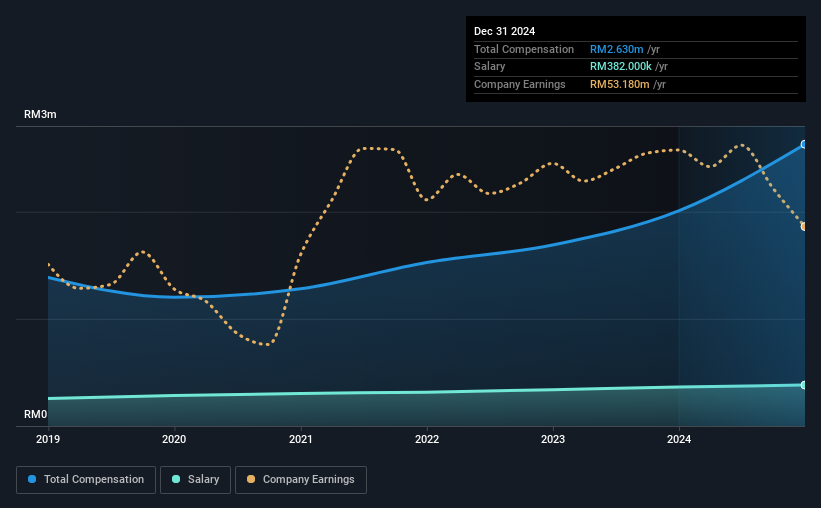
Task: Toggle the Company Earnings legend button
Action: pyautogui.click(x=301, y=480)
